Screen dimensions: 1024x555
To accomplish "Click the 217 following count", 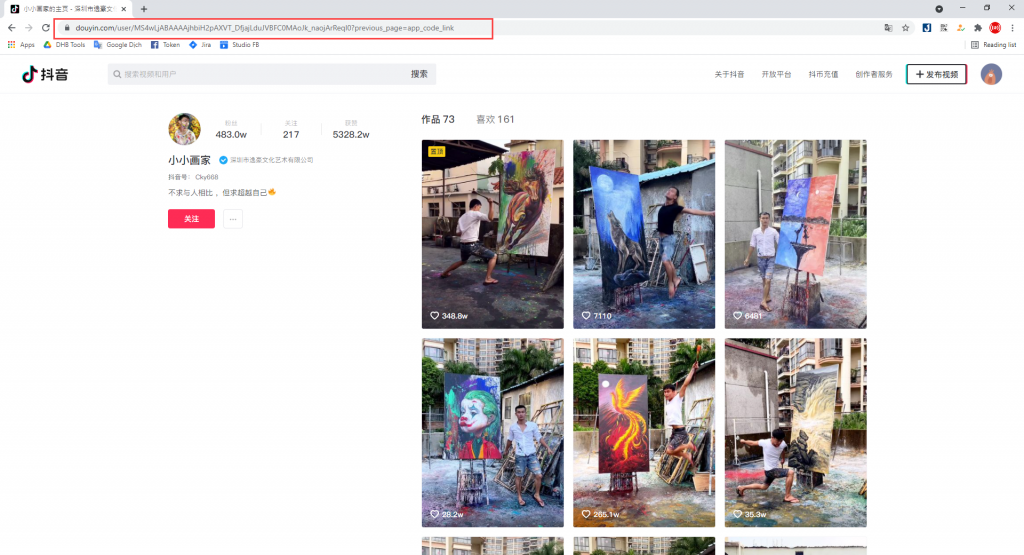I will (291, 135).
